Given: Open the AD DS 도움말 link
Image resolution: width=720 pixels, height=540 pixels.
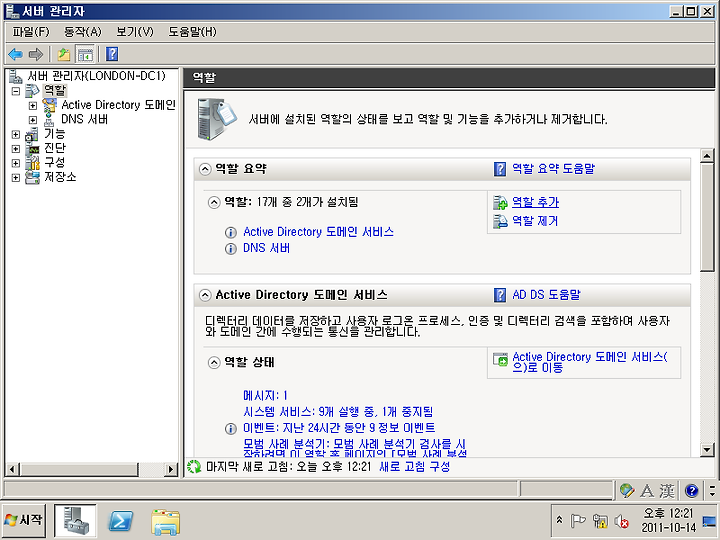Looking at the screenshot, I should pyautogui.click(x=546, y=294).
